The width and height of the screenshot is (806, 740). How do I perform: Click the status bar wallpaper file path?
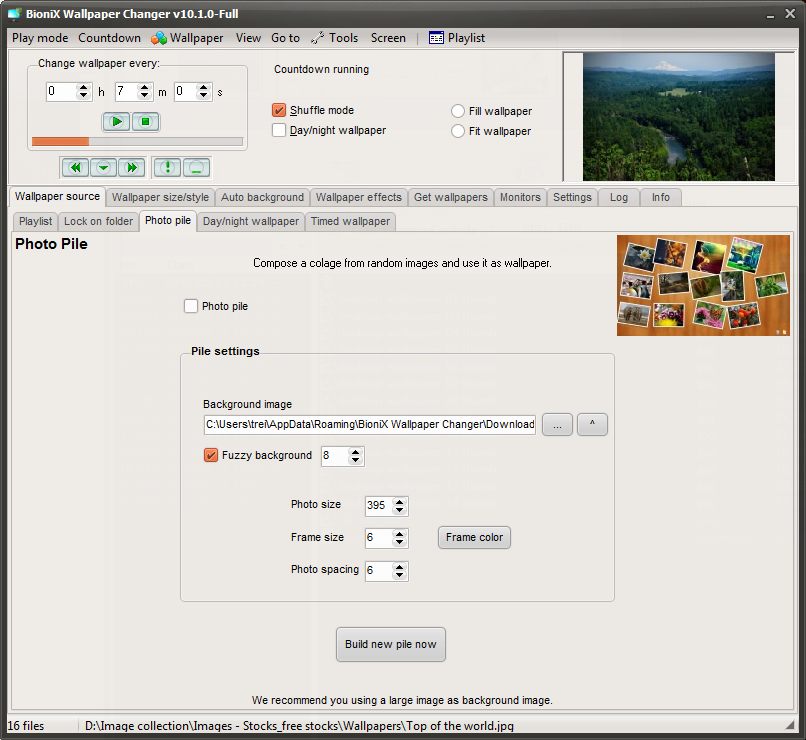[299, 726]
